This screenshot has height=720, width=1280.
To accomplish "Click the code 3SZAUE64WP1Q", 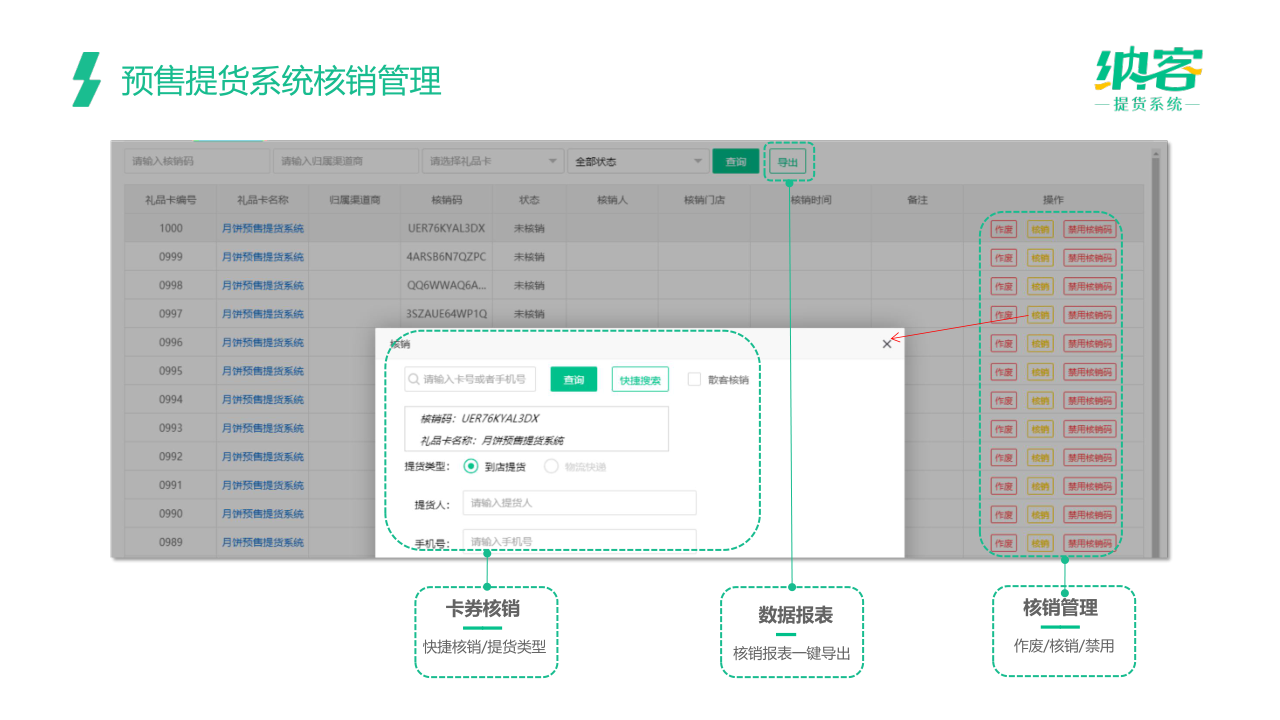I will pyautogui.click(x=447, y=314).
